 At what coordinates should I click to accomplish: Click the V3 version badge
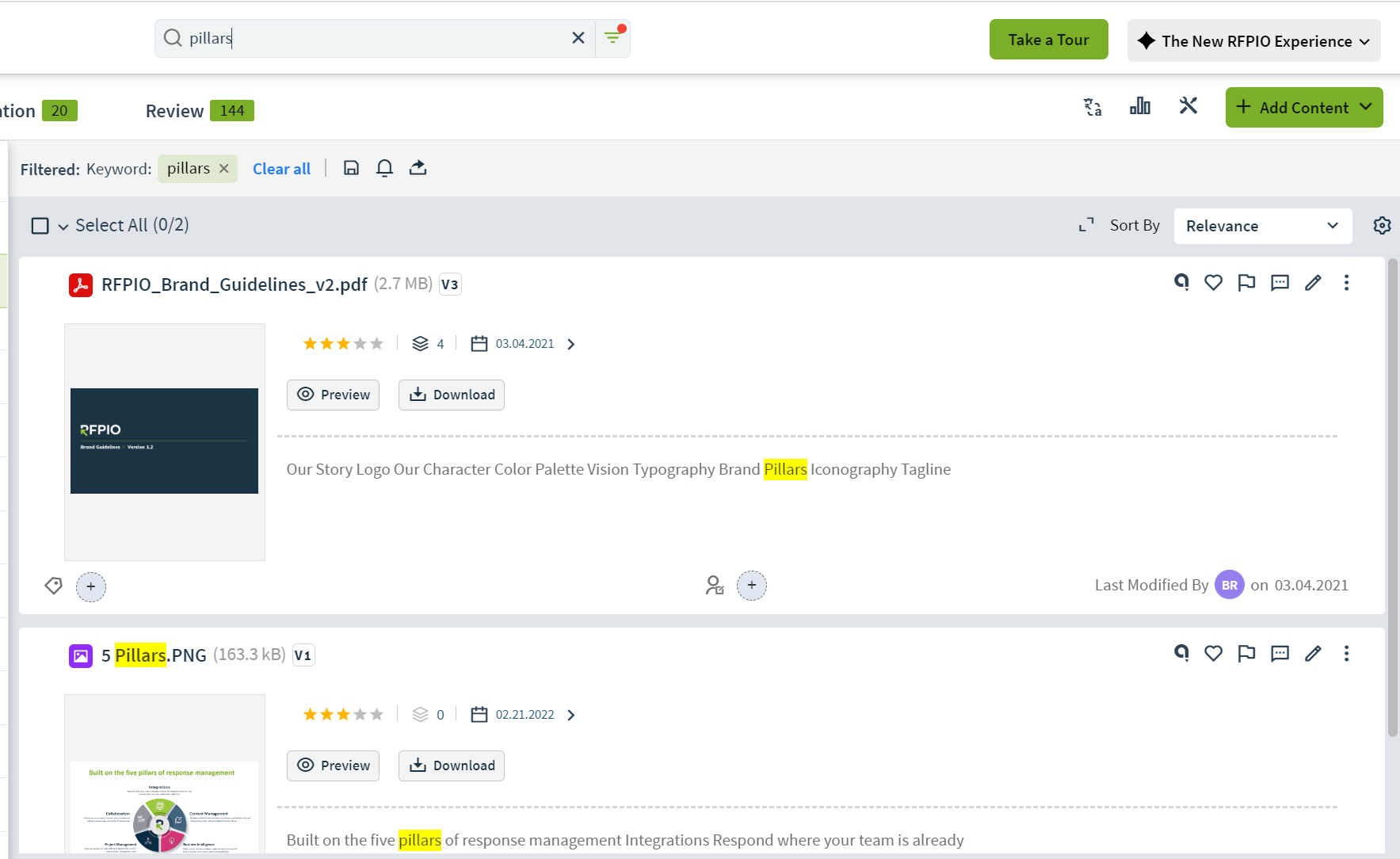(x=450, y=284)
